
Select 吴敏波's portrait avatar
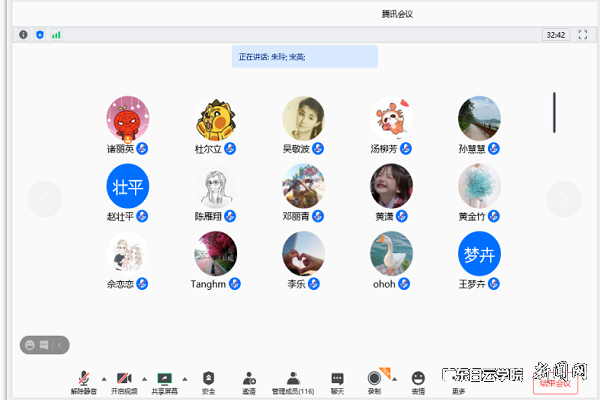pos(303,118)
